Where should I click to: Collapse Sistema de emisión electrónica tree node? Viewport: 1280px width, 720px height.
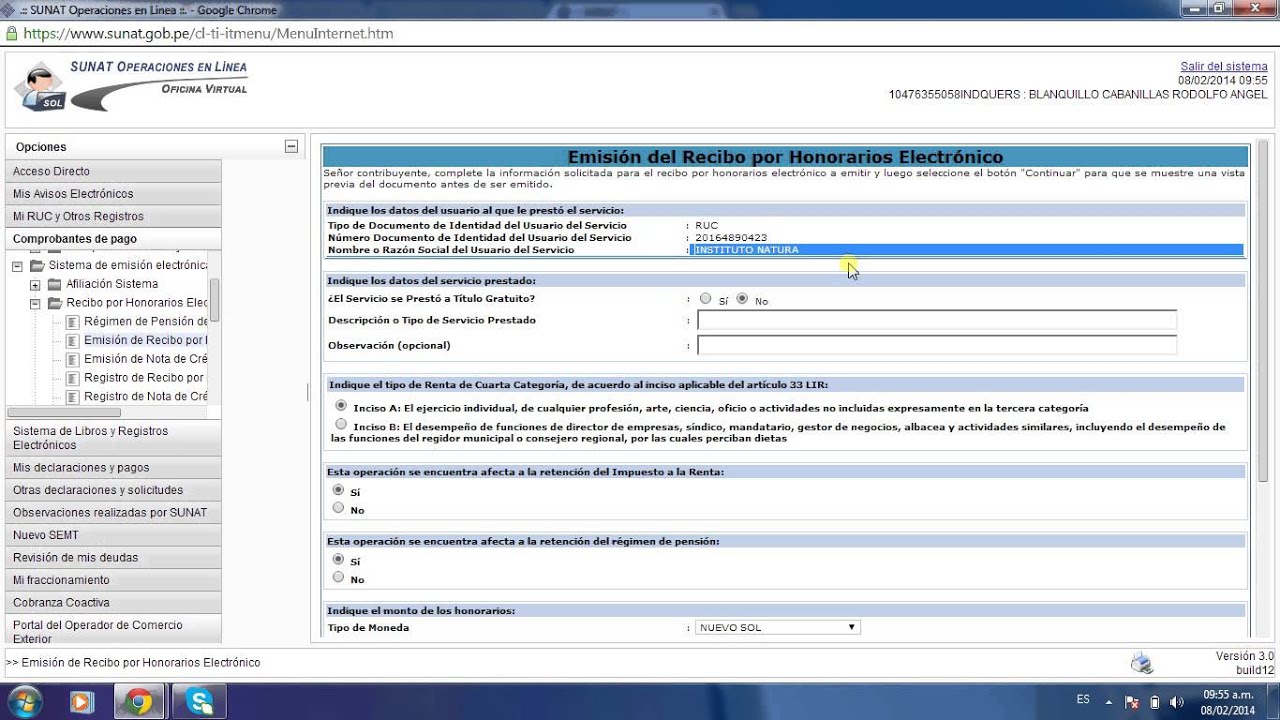coord(17,266)
